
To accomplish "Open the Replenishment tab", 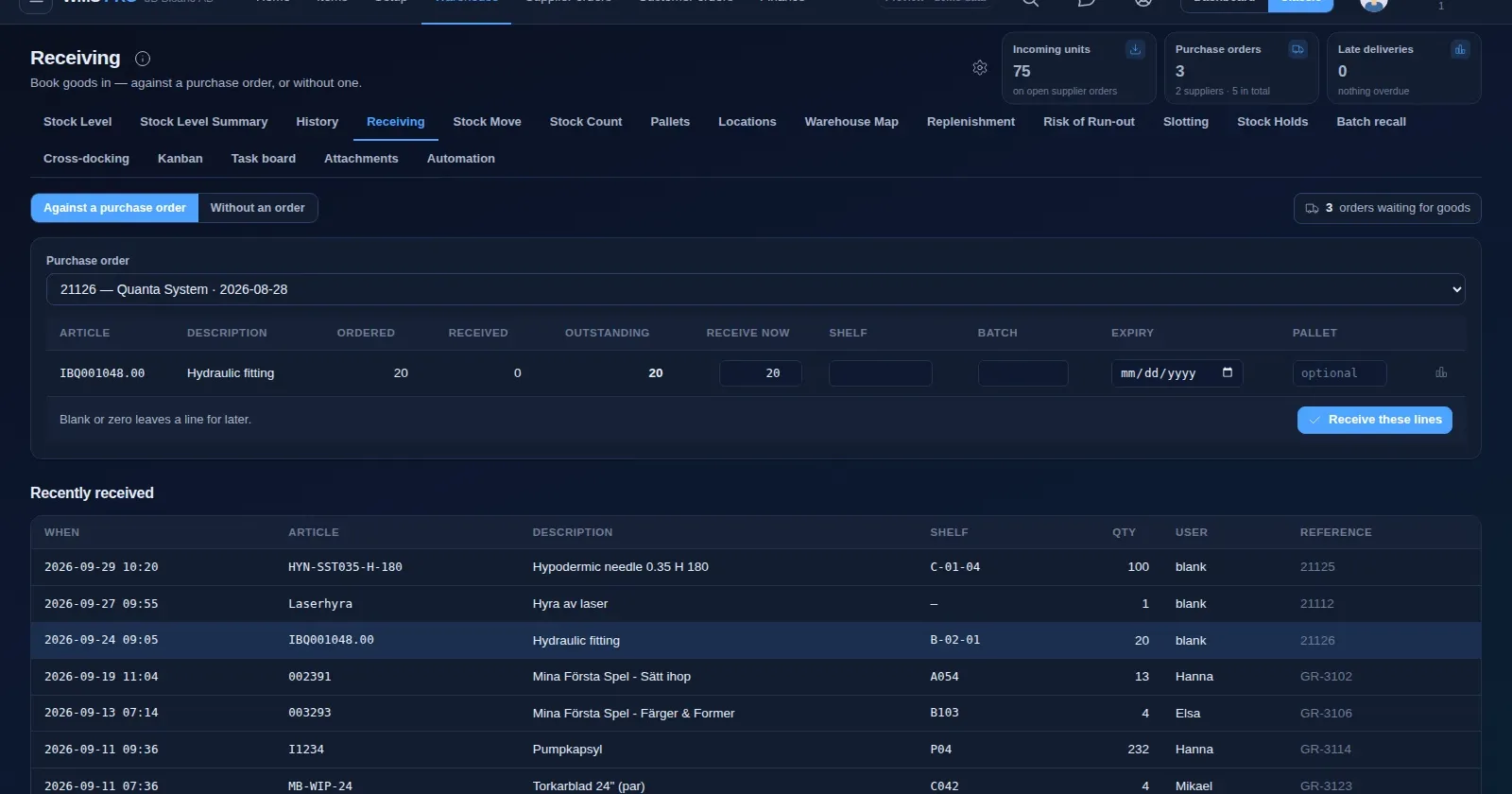I will 971,122.
